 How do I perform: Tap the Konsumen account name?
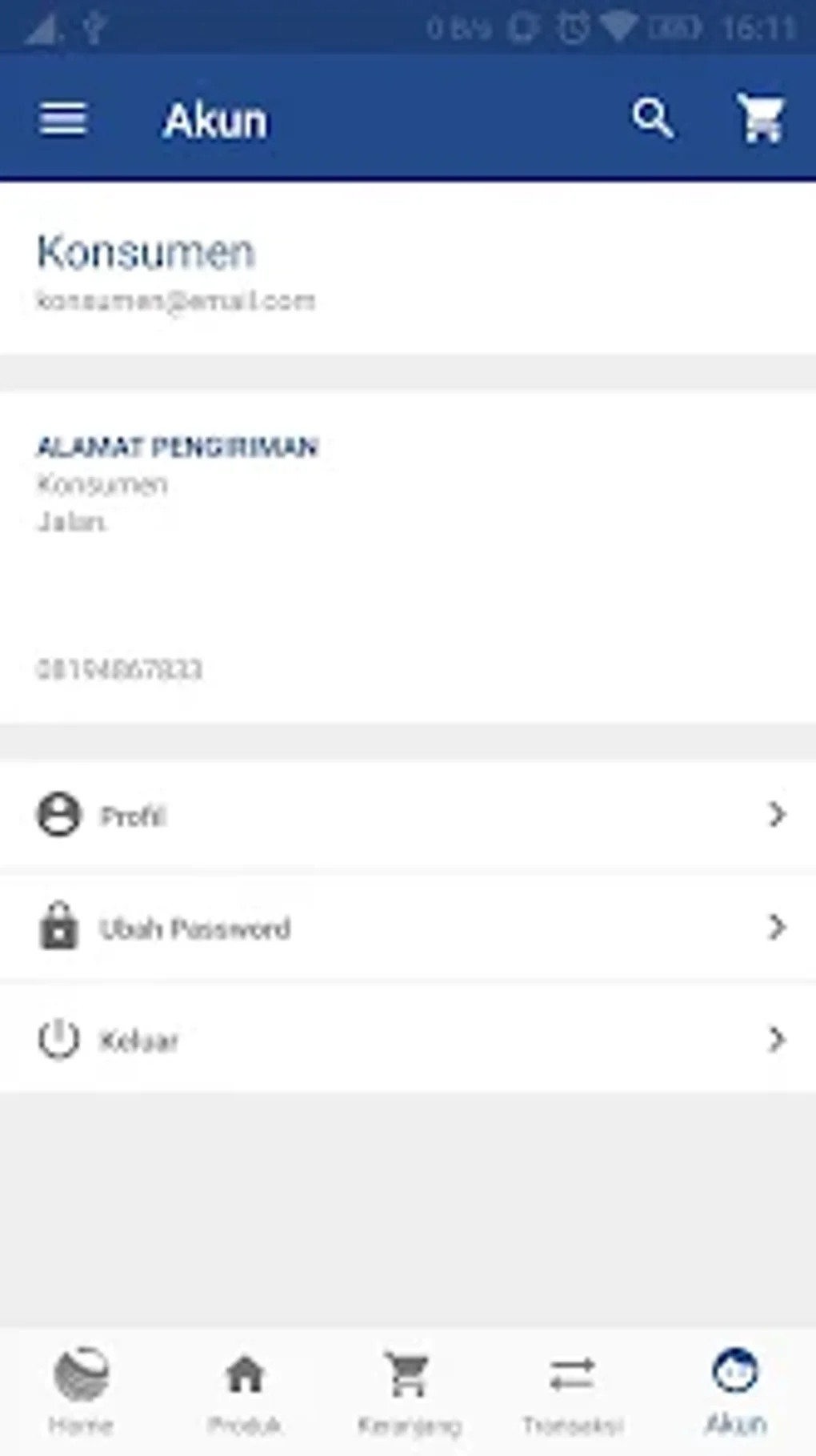146,252
